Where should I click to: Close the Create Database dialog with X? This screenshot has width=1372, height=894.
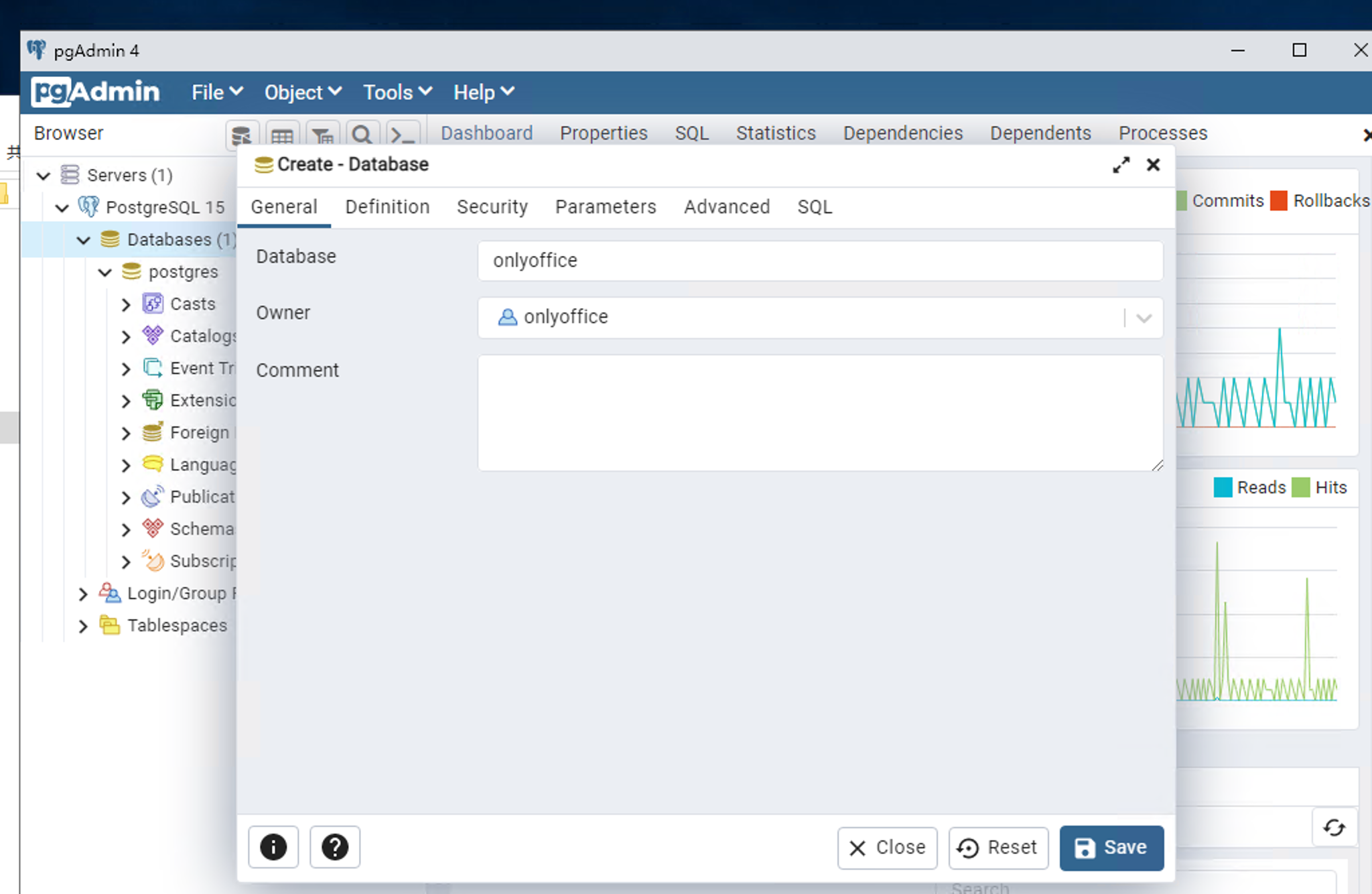1153,165
